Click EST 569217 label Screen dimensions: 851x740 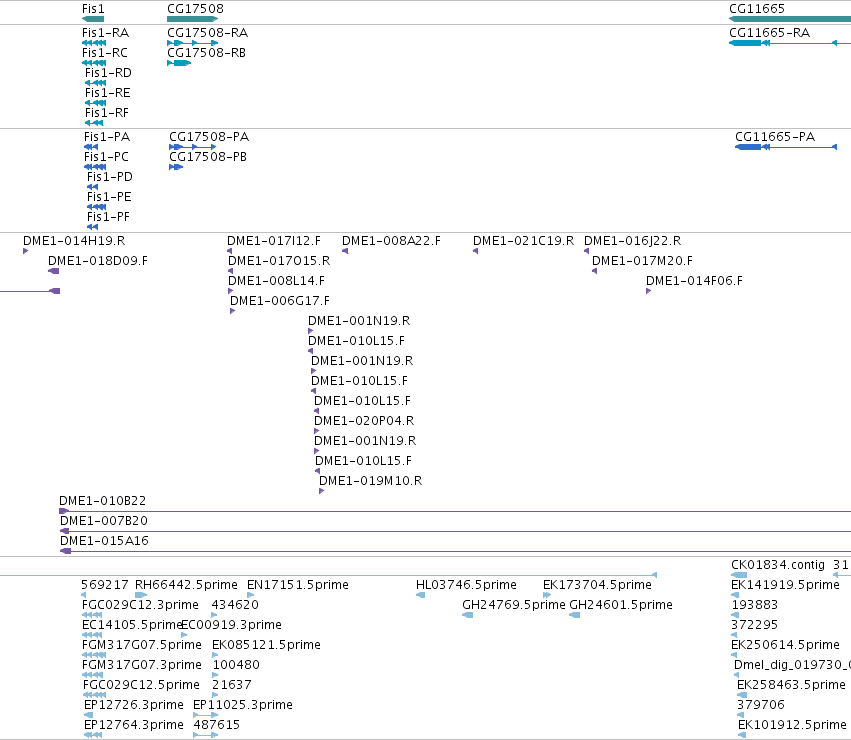[105, 585]
